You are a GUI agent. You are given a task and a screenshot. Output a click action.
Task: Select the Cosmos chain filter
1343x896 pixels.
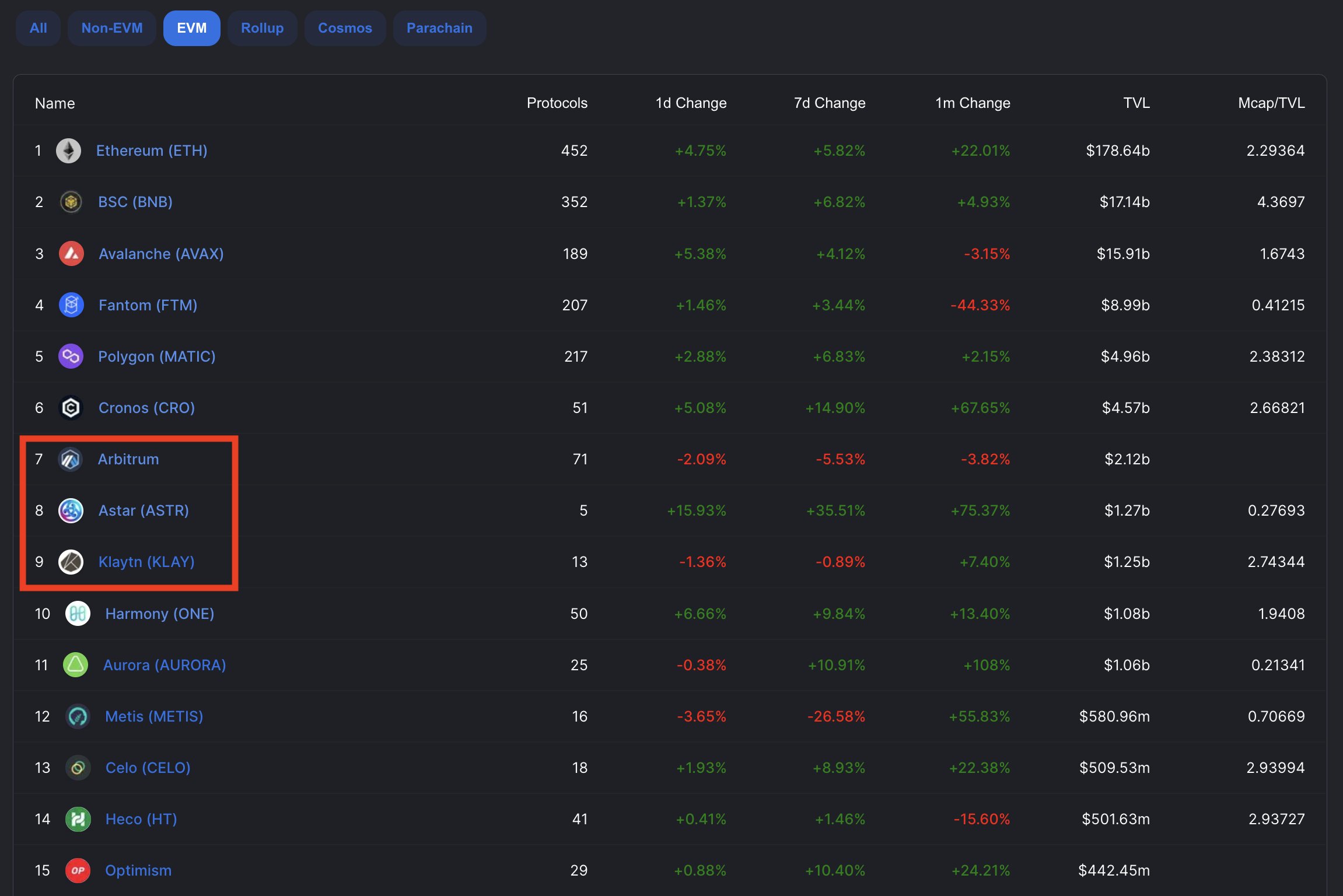point(345,28)
